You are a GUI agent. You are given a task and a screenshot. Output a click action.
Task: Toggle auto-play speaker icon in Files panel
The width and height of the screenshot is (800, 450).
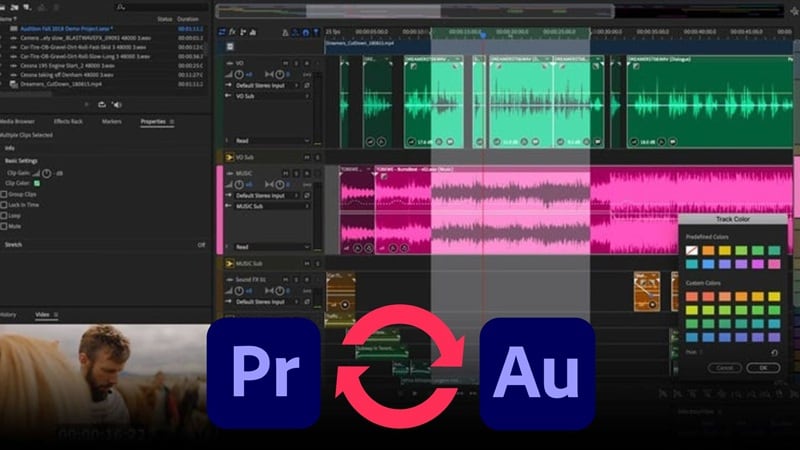117,105
